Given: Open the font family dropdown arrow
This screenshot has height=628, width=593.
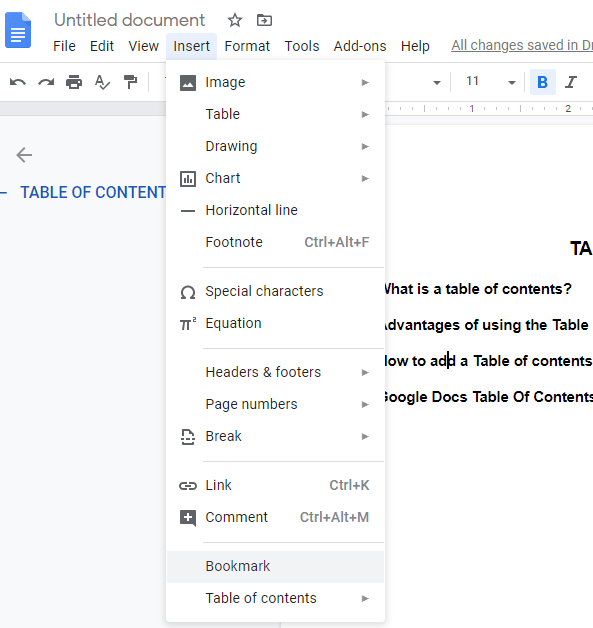Looking at the screenshot, I should pos(436,83).
